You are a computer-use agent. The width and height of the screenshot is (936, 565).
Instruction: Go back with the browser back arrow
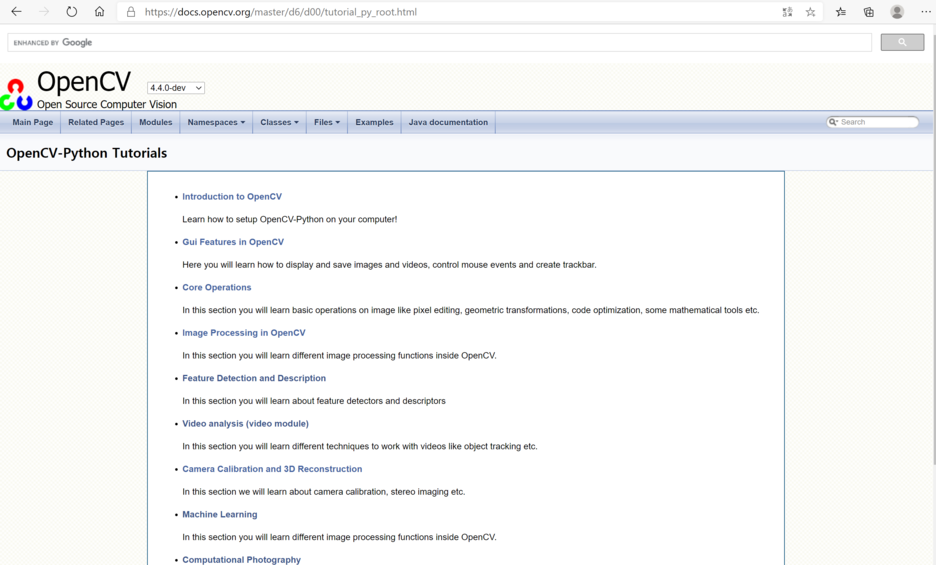[16, 11]
